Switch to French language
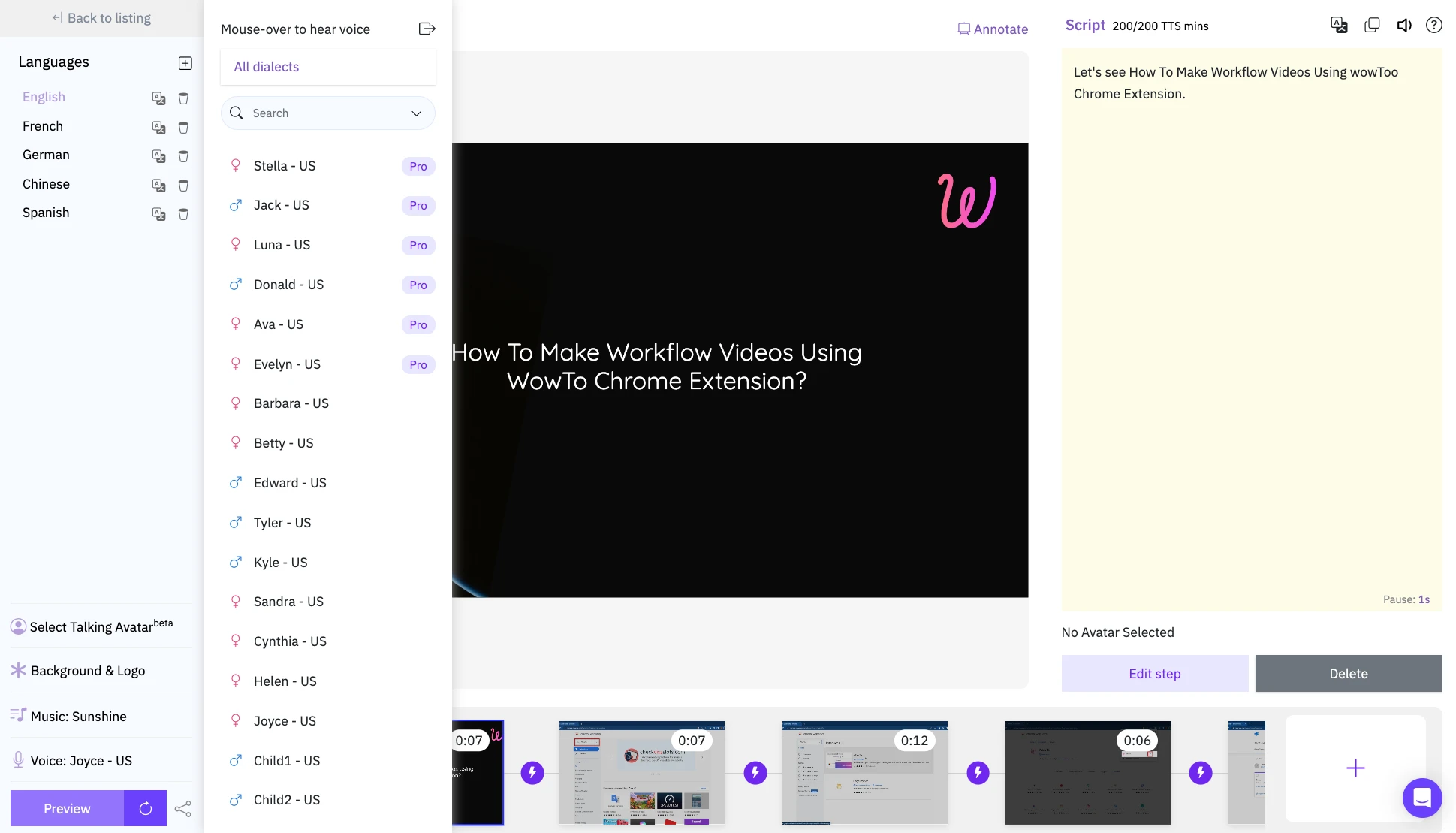Viewport: 1456px width, 833px height. coord(43,126)
